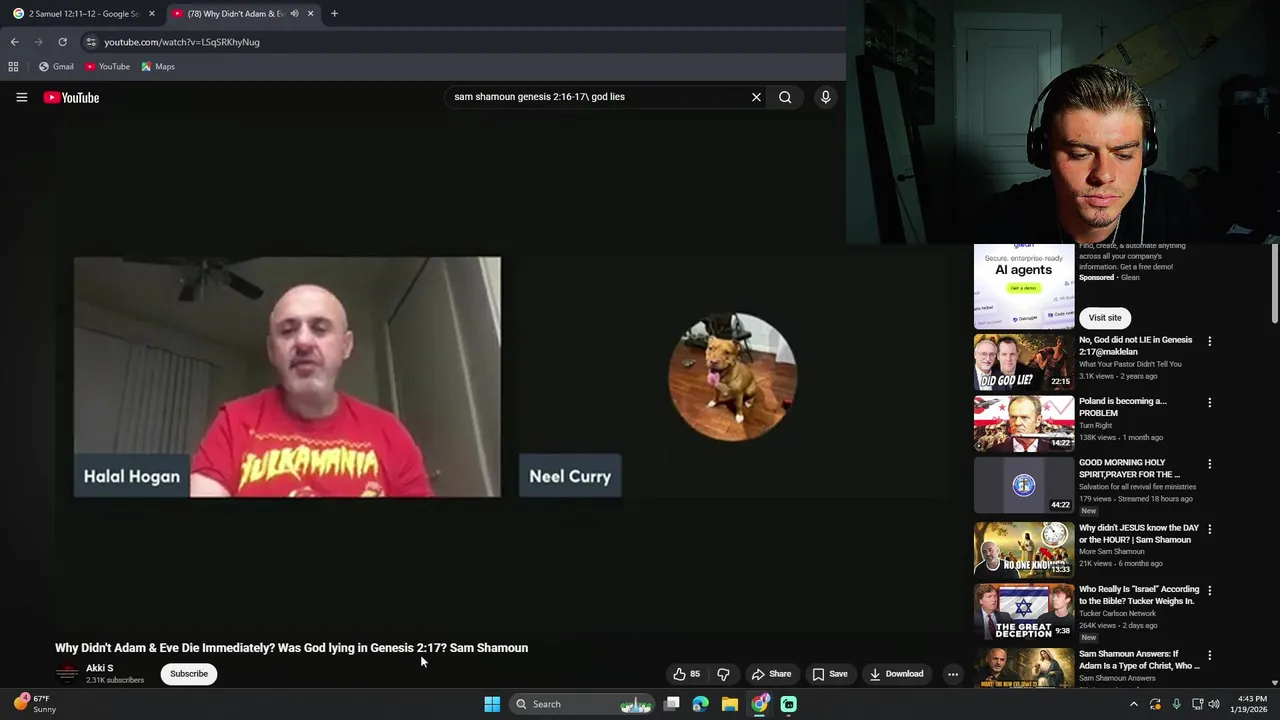Open 'Why didn't JESUS know the DAY' video
This screenshot has height=720, width=1280.
pos(1138,534)
